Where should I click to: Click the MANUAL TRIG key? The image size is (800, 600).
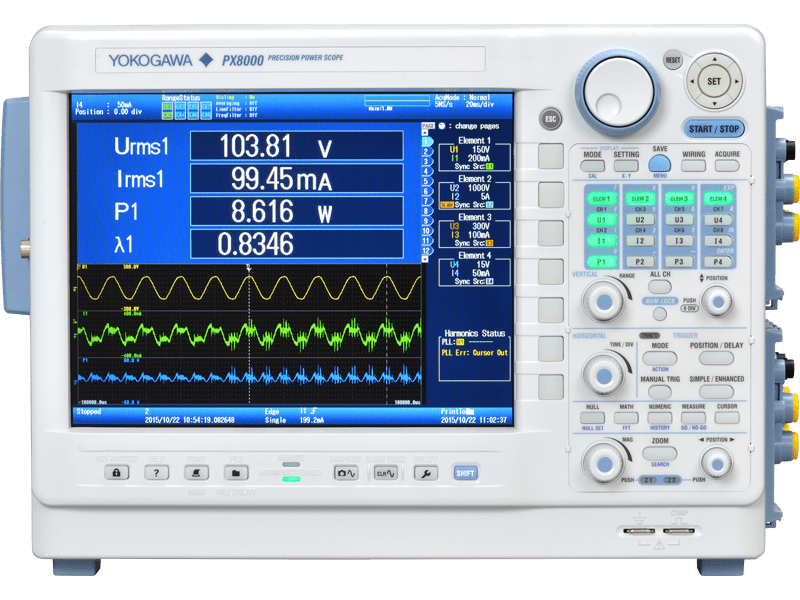point(660,391)
